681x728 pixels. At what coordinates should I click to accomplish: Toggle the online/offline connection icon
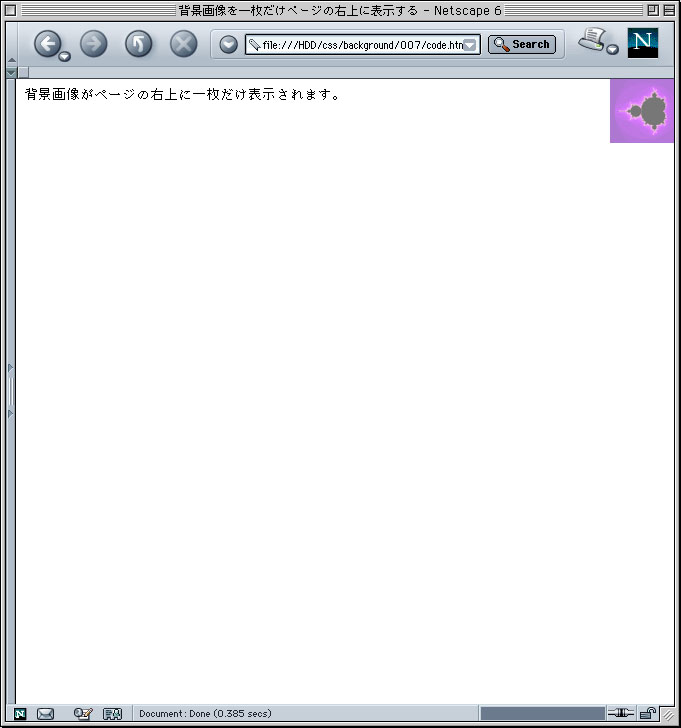tap(621, 713)
